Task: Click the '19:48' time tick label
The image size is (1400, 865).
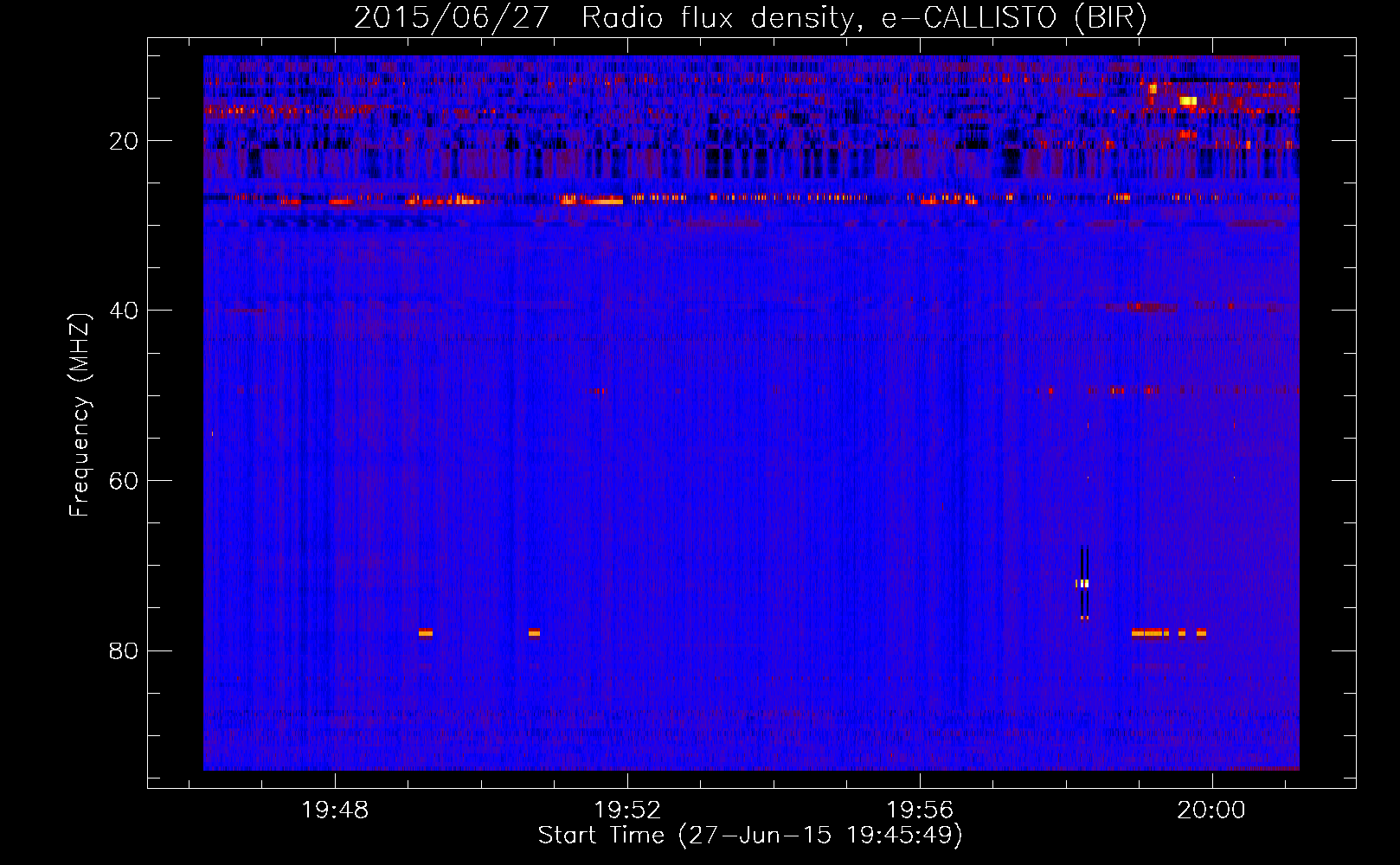Action: (x=334, y=811)
